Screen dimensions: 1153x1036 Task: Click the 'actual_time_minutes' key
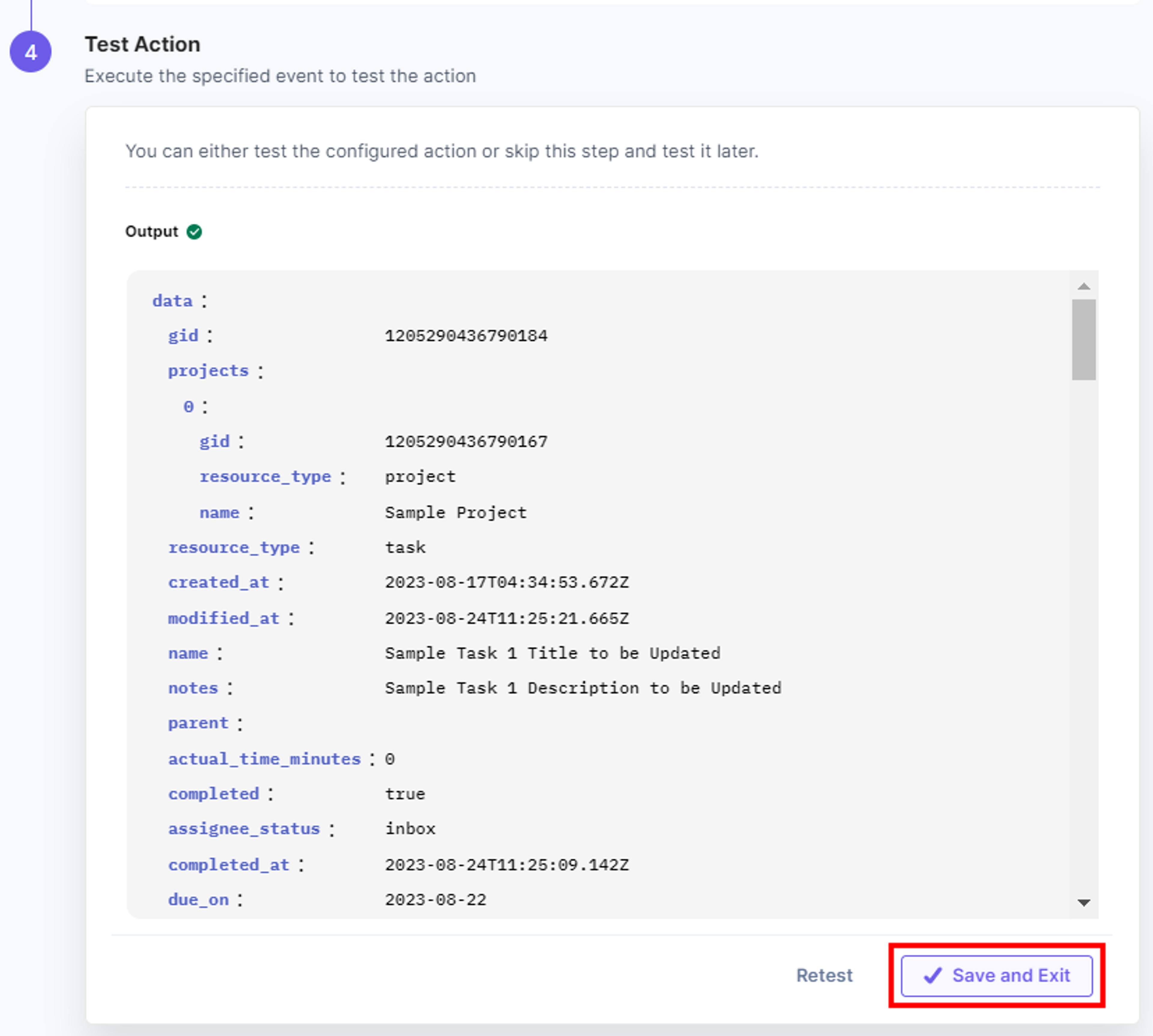(265, 759)
